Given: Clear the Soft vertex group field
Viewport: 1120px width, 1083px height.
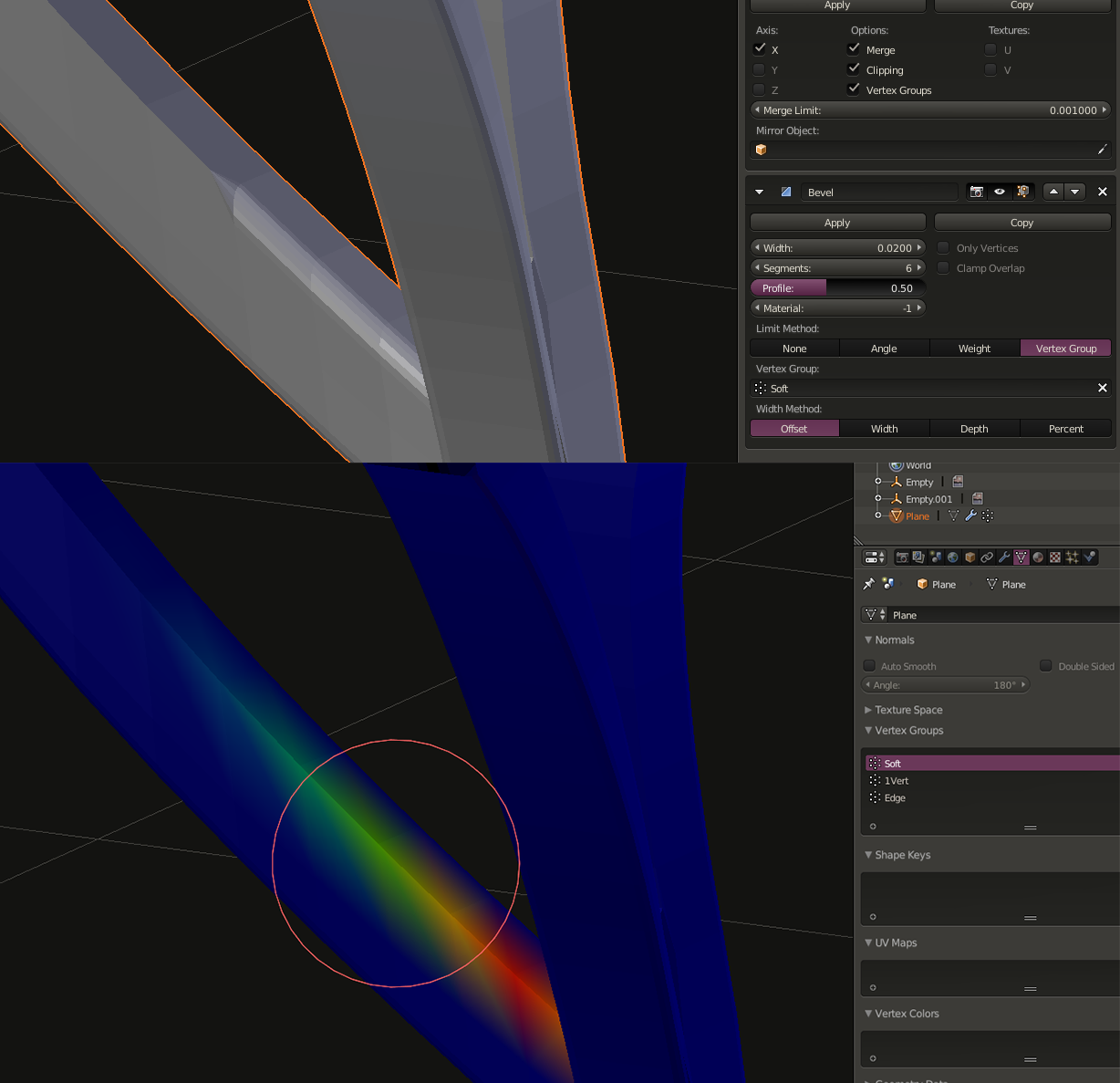Looking at the screenshot, I should pyautogui.click(x=1103, y=389).
